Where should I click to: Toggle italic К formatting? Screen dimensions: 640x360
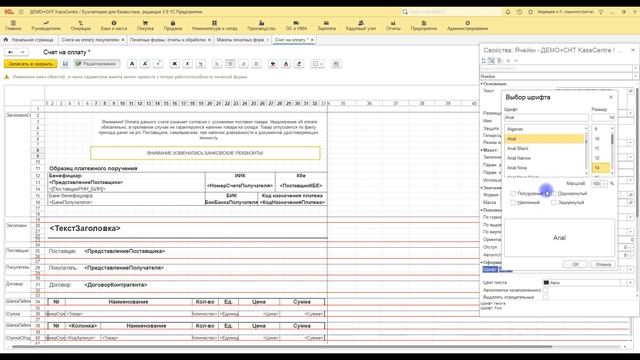point(187,64)
